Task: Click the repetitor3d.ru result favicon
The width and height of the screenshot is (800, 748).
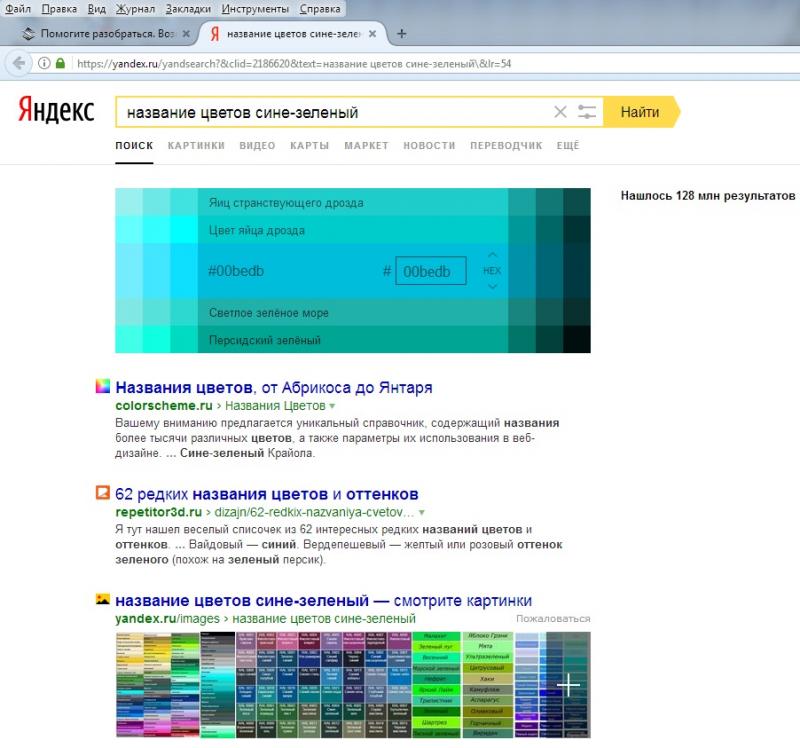Action: [103, 492]
